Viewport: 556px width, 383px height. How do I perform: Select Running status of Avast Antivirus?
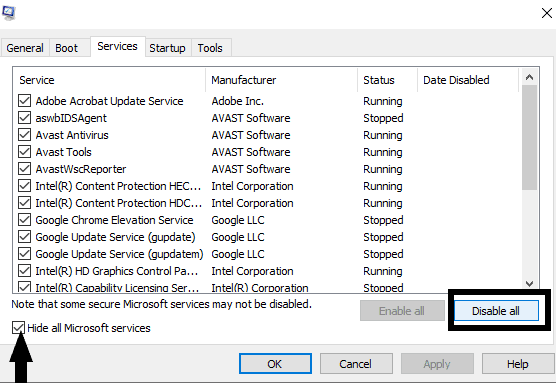point(383,135)
